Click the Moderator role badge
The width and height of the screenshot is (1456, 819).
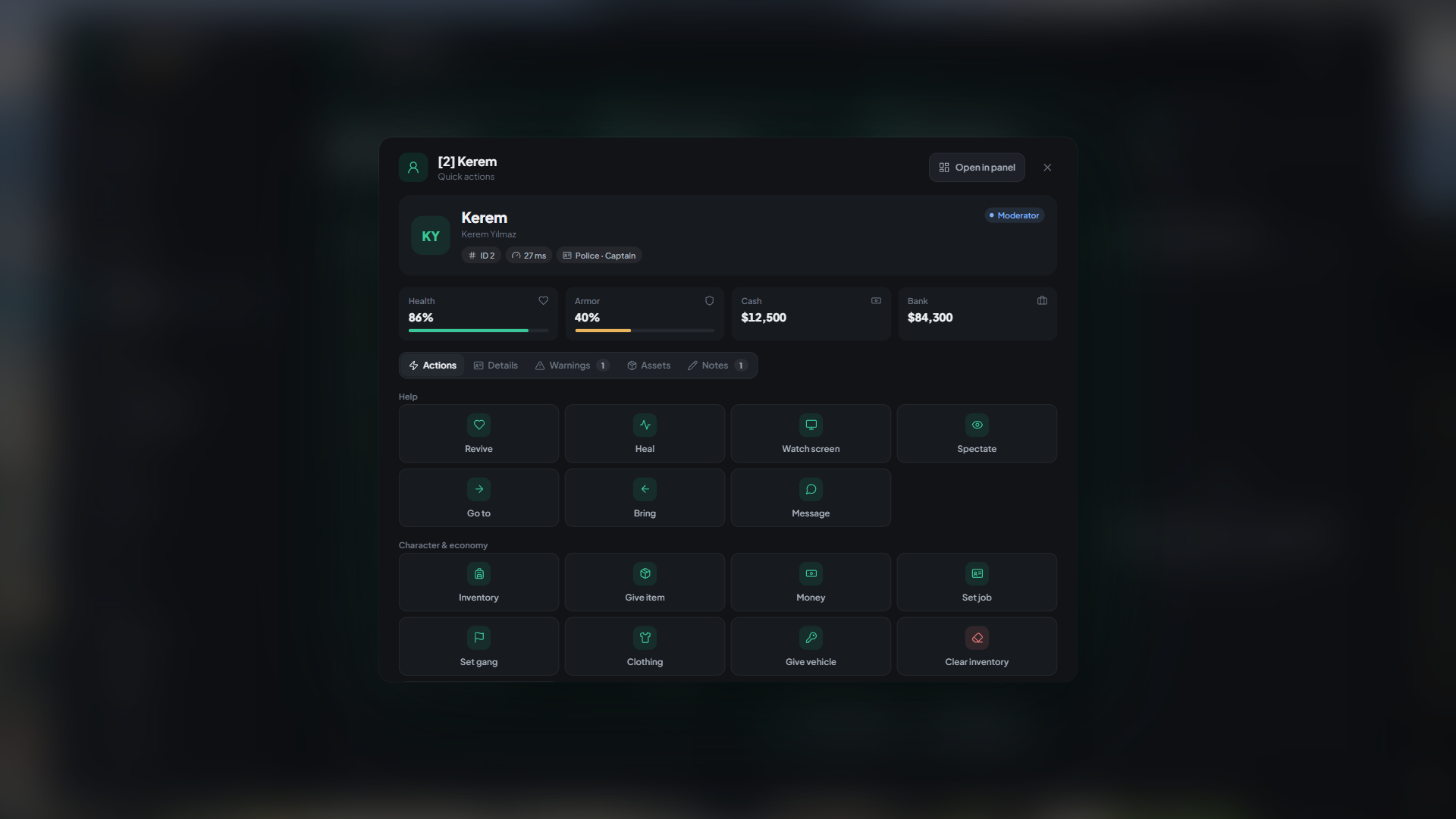click(x=1015, y=215)
